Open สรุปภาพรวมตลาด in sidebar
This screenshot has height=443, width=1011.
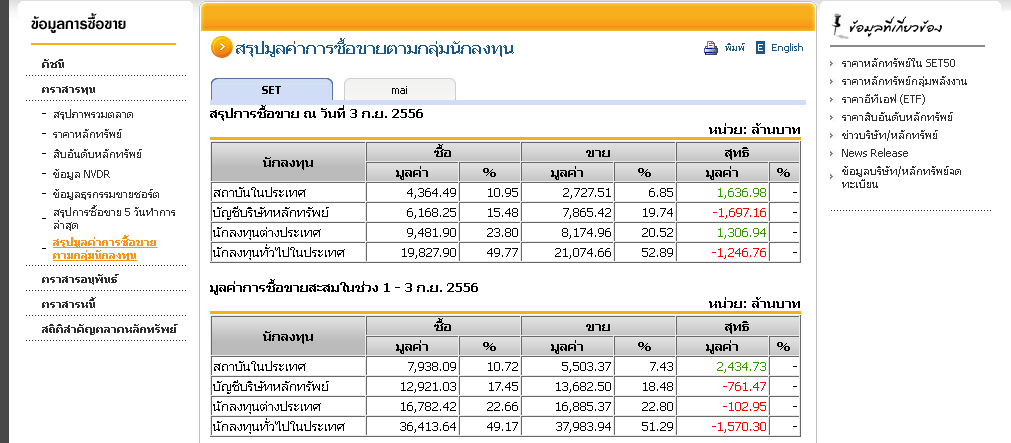93,114
